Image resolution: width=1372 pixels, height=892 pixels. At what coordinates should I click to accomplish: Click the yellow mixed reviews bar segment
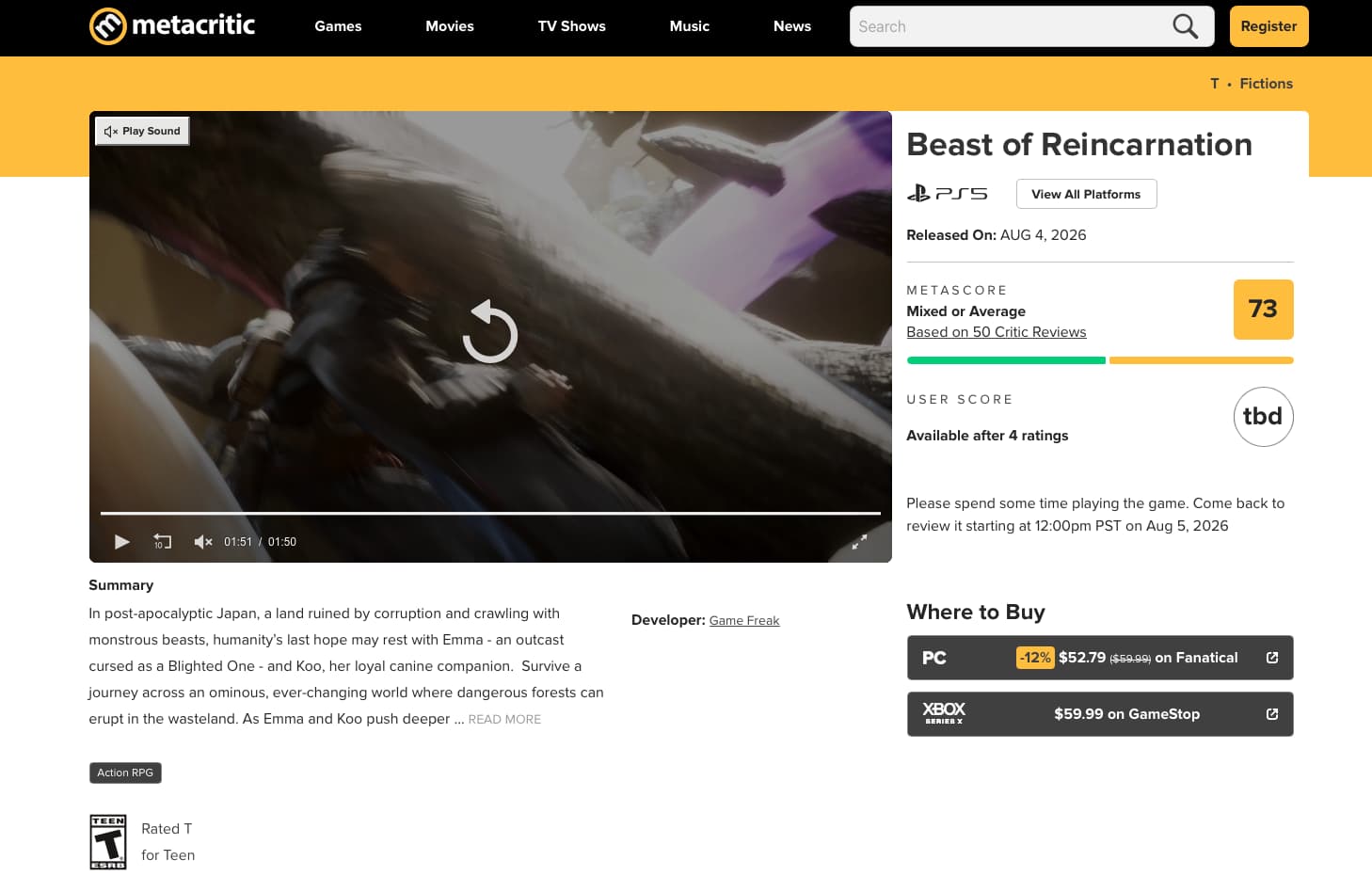point(1202,360)
